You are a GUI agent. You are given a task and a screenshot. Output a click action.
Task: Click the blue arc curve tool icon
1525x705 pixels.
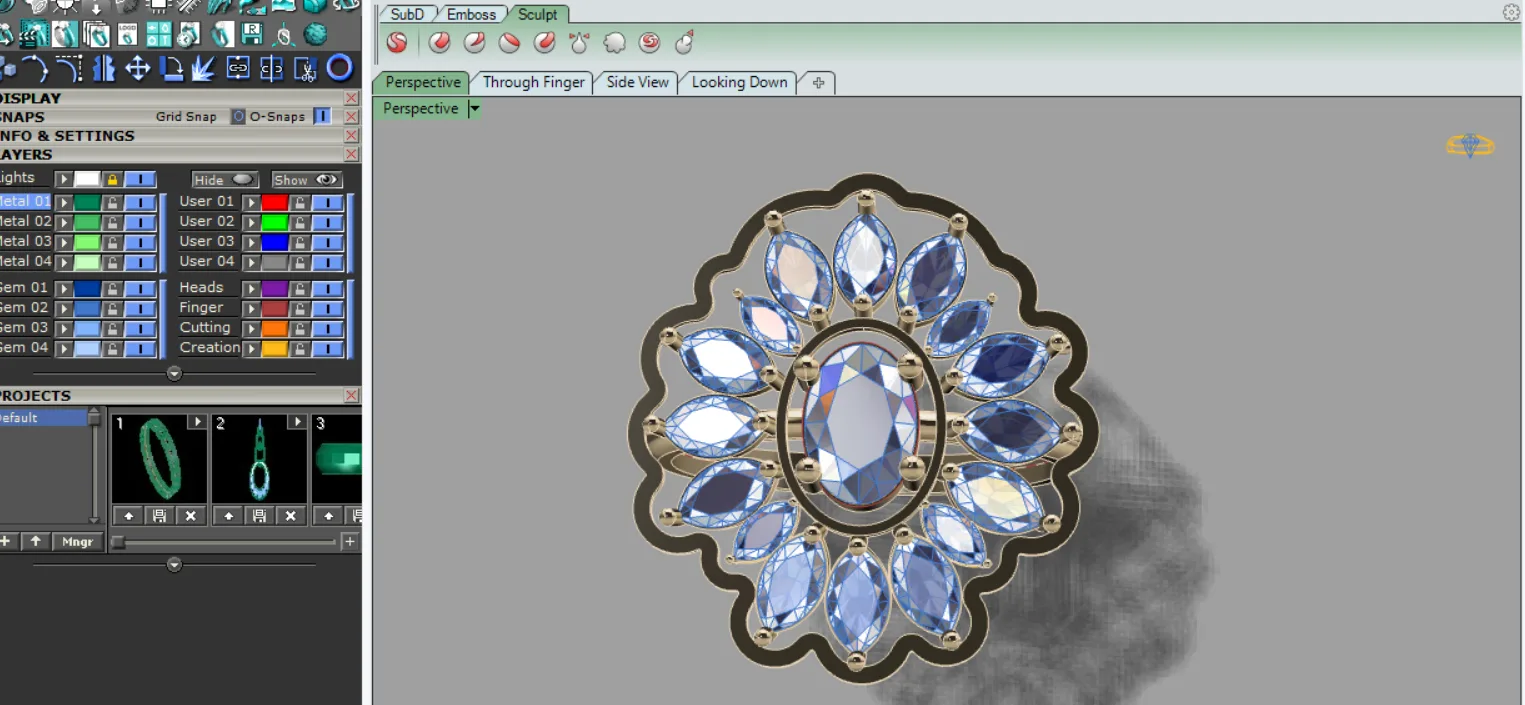(35, 68)
